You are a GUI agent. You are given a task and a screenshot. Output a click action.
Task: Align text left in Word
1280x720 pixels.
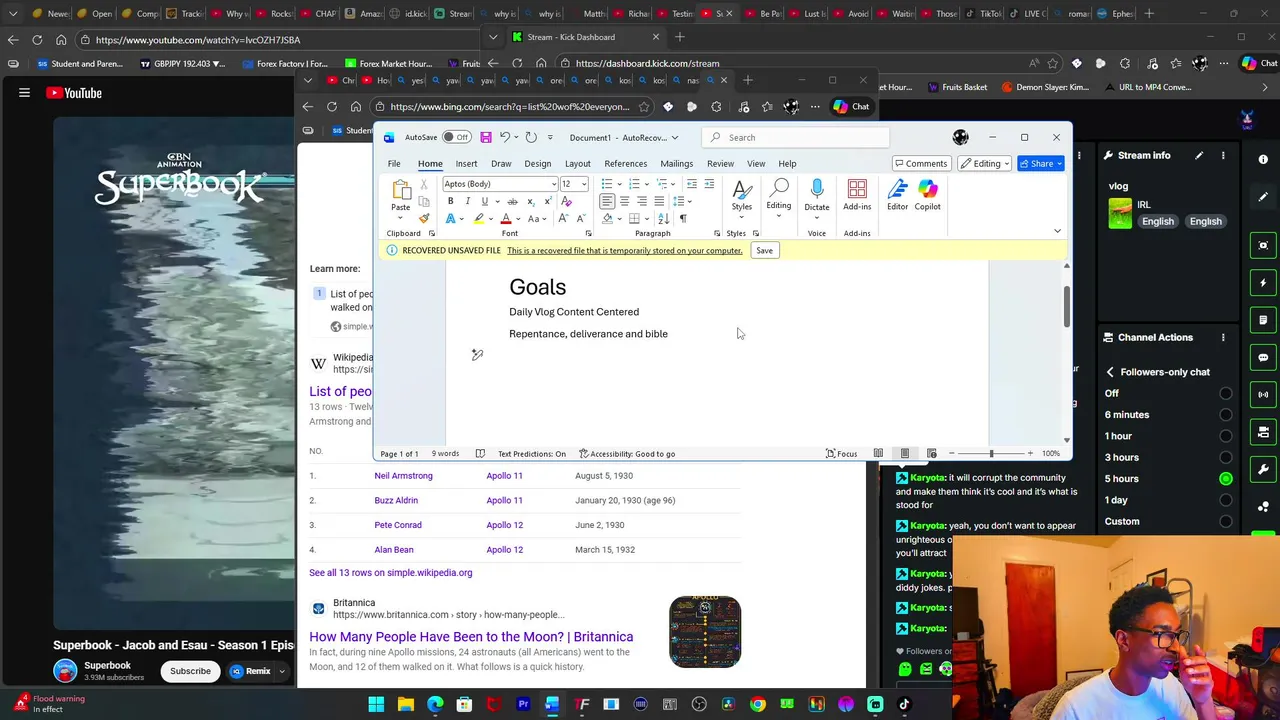pos(607,201)
